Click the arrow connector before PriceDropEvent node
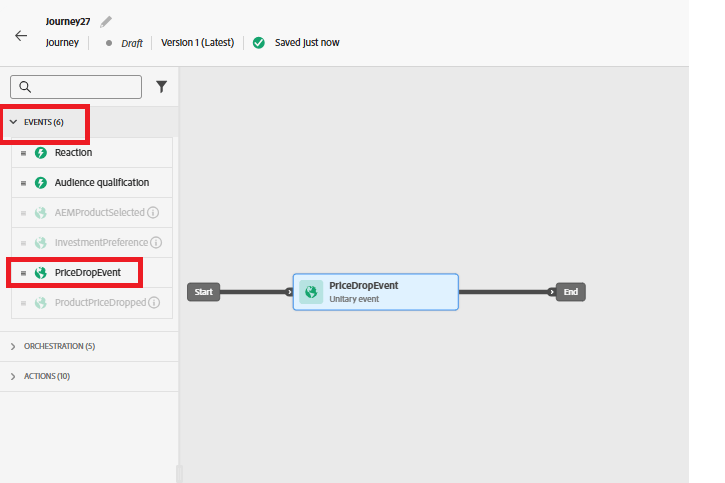Screen dimensions: 725x483 [x=289, y=292]
